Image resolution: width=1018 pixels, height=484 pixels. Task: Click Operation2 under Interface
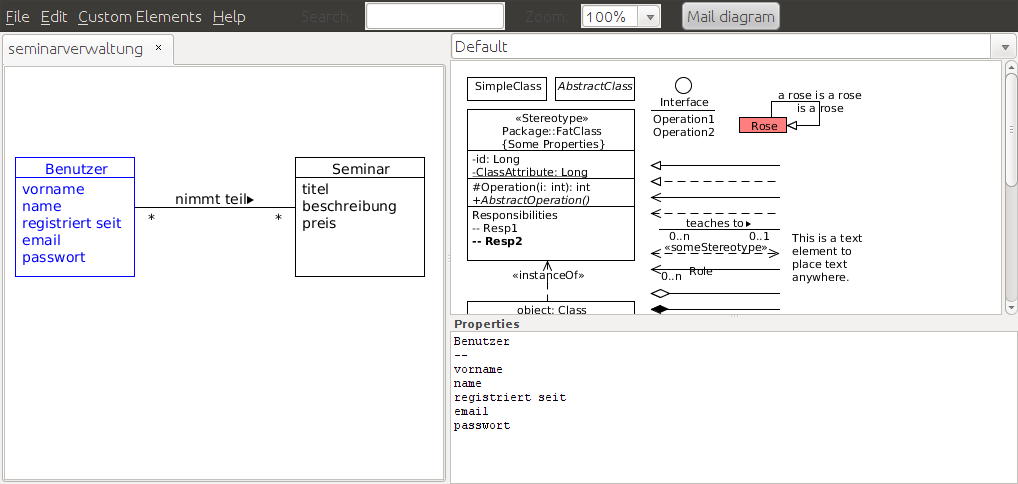pyautogui.click(x=684, y=132)
